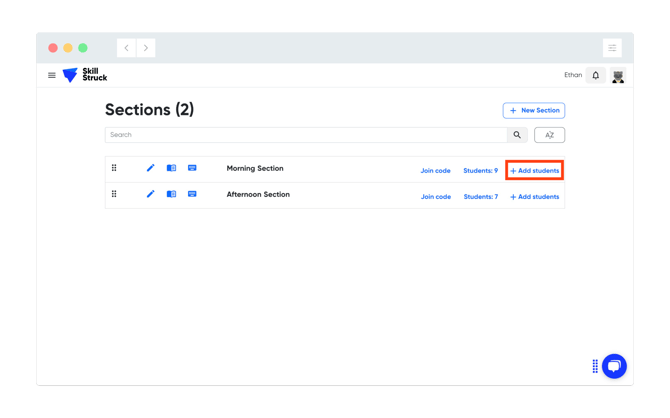670x418 pixels.
Task: Open the Afternoon Section book icon
Action: click(171, 194)
